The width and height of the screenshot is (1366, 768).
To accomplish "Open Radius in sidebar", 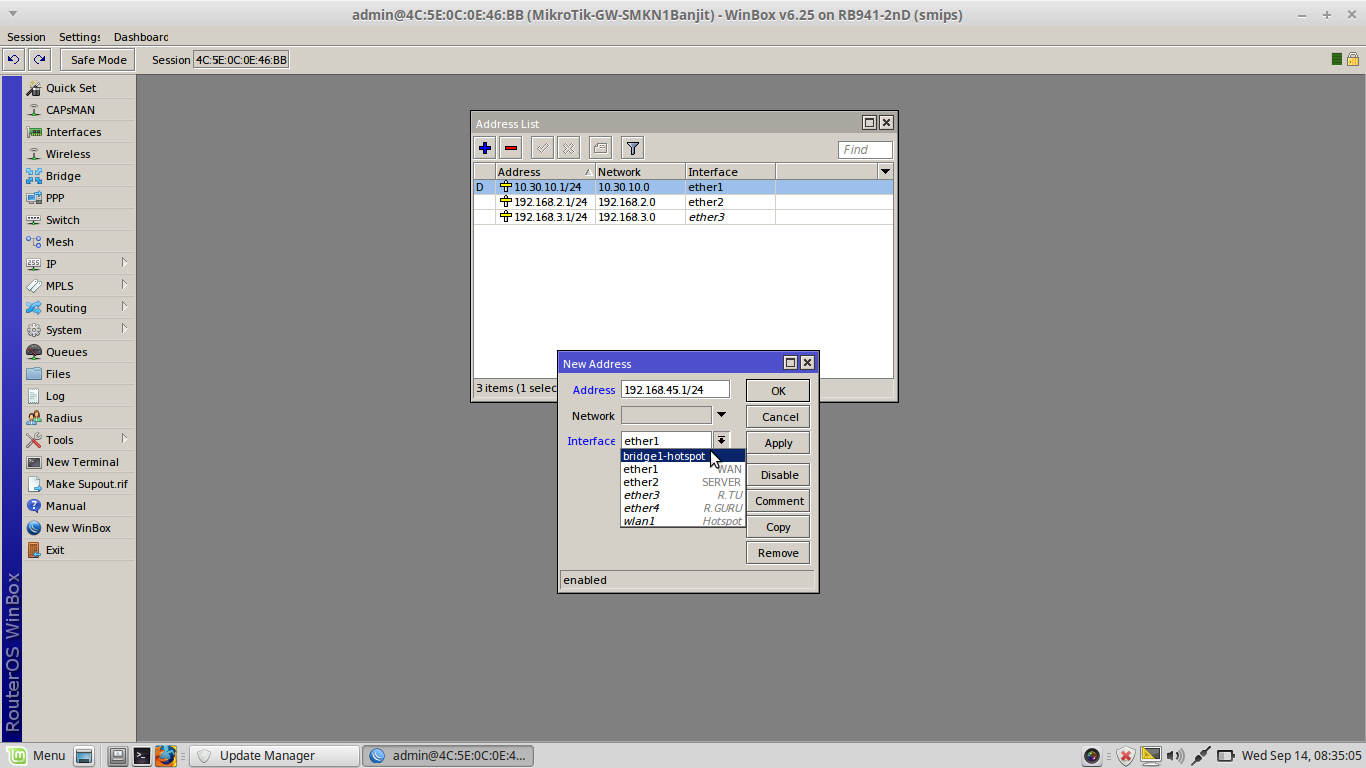I will click(x=79, y=418).
